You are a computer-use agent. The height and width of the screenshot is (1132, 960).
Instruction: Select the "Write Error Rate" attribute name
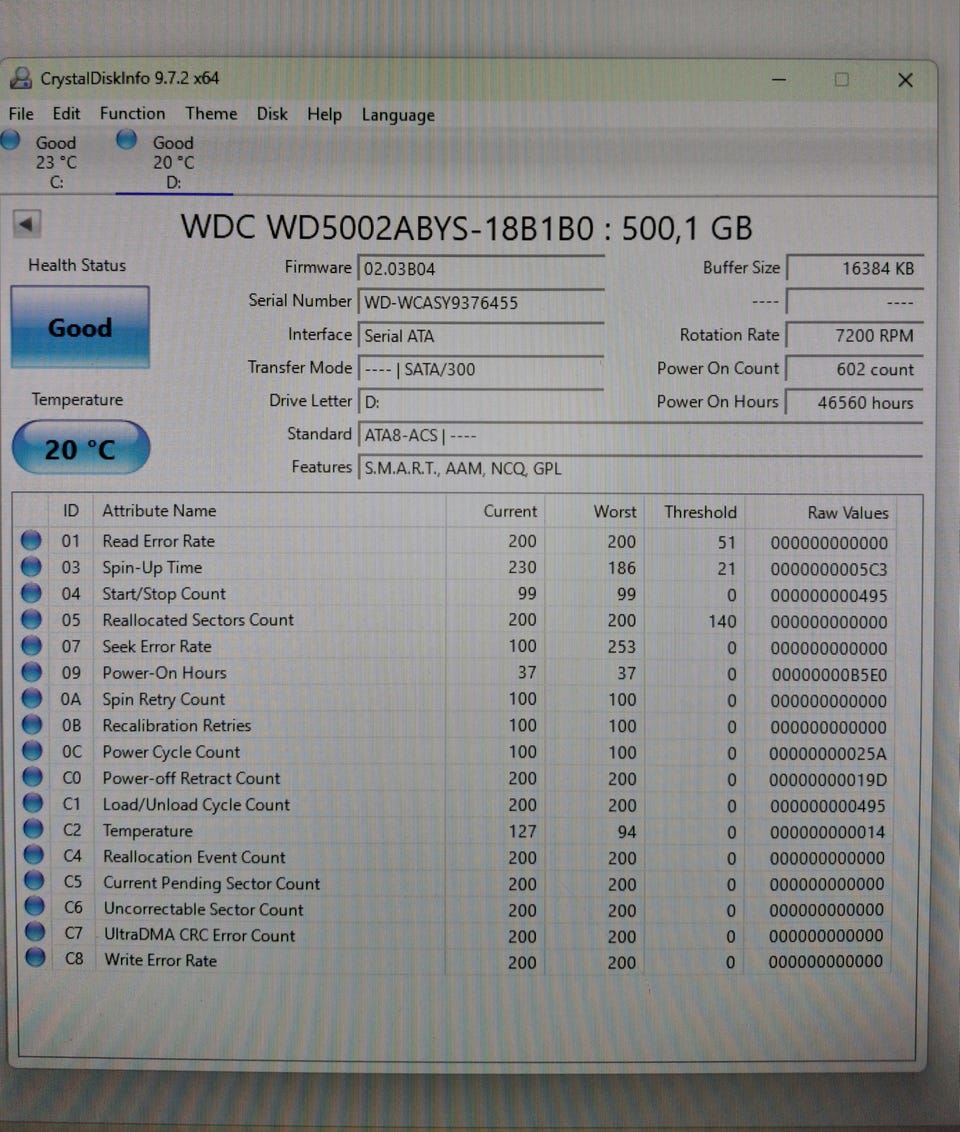pyautogui.click(x=160, y=960)
